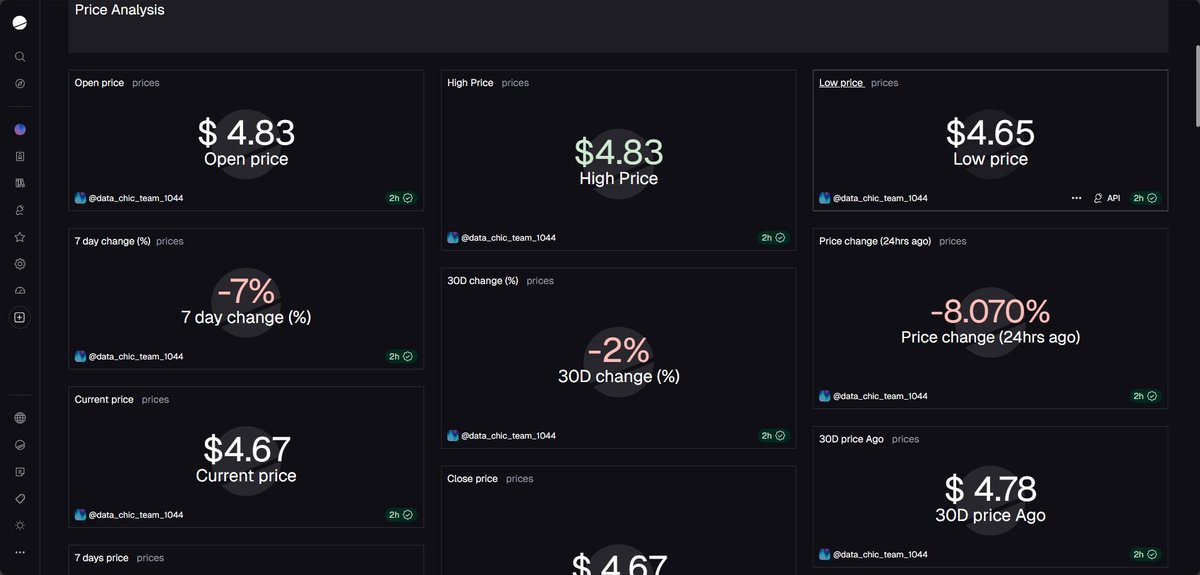Click the prices label next to Open price
The width and height of the screenshot is (1200, 575).
coord(146,83)
